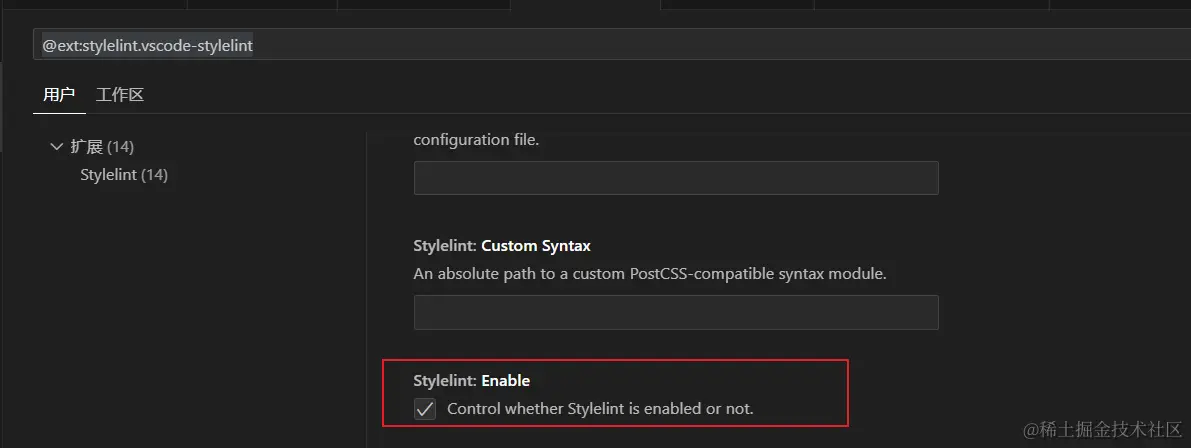Viewport: 1191px width, 448px height.
Task: Select Stylelint (14) in the settings tree
Action: click(x=123, y=175)
